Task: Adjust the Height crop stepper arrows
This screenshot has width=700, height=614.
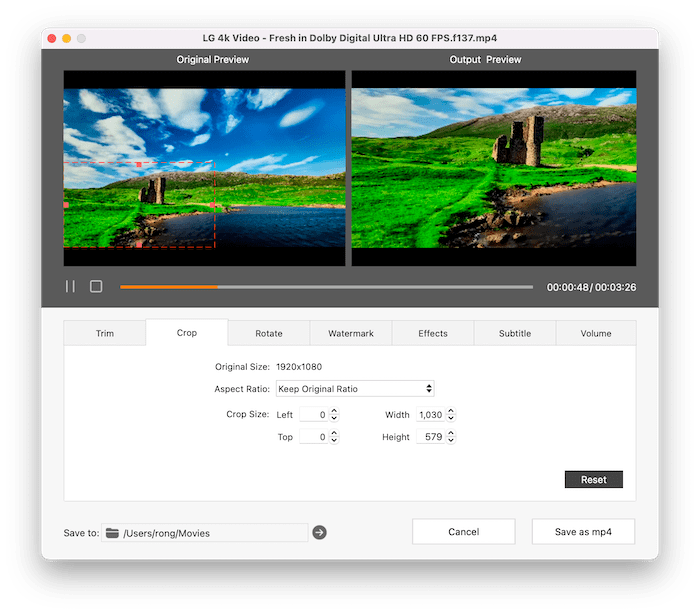Action: tap(451, 437)
